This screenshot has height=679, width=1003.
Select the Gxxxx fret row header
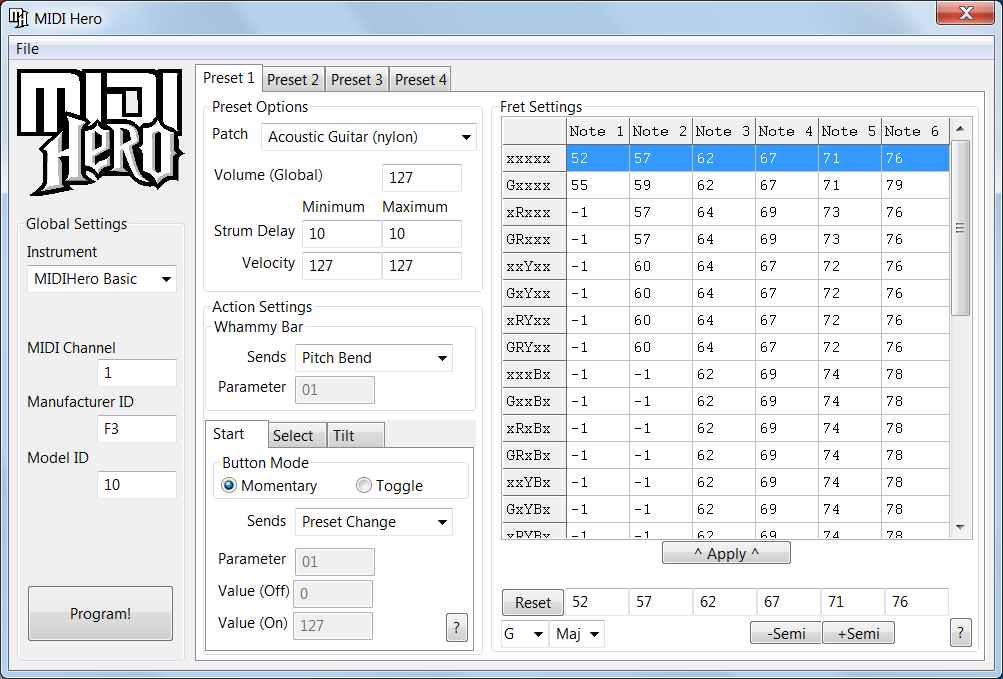[x=533, y=186]
